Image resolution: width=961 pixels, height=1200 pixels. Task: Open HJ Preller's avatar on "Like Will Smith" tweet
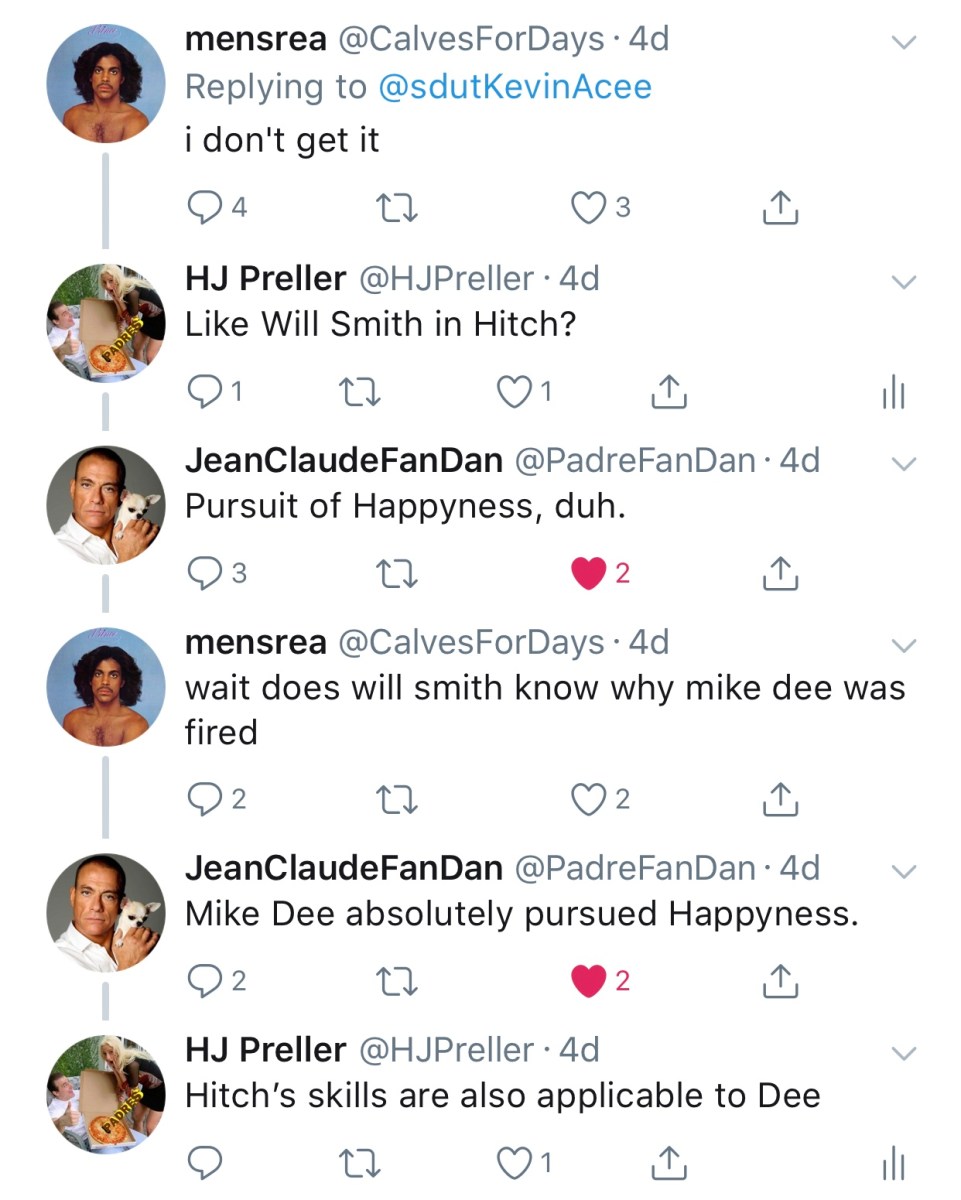[x=106, y=326]
